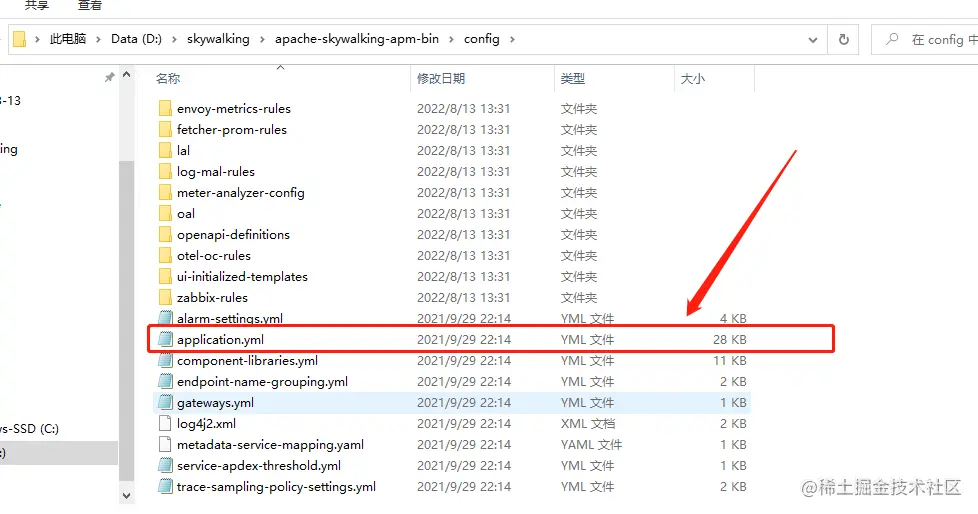
Task: Select the fetcher-prom-rules folder icon
Action: 165,130
